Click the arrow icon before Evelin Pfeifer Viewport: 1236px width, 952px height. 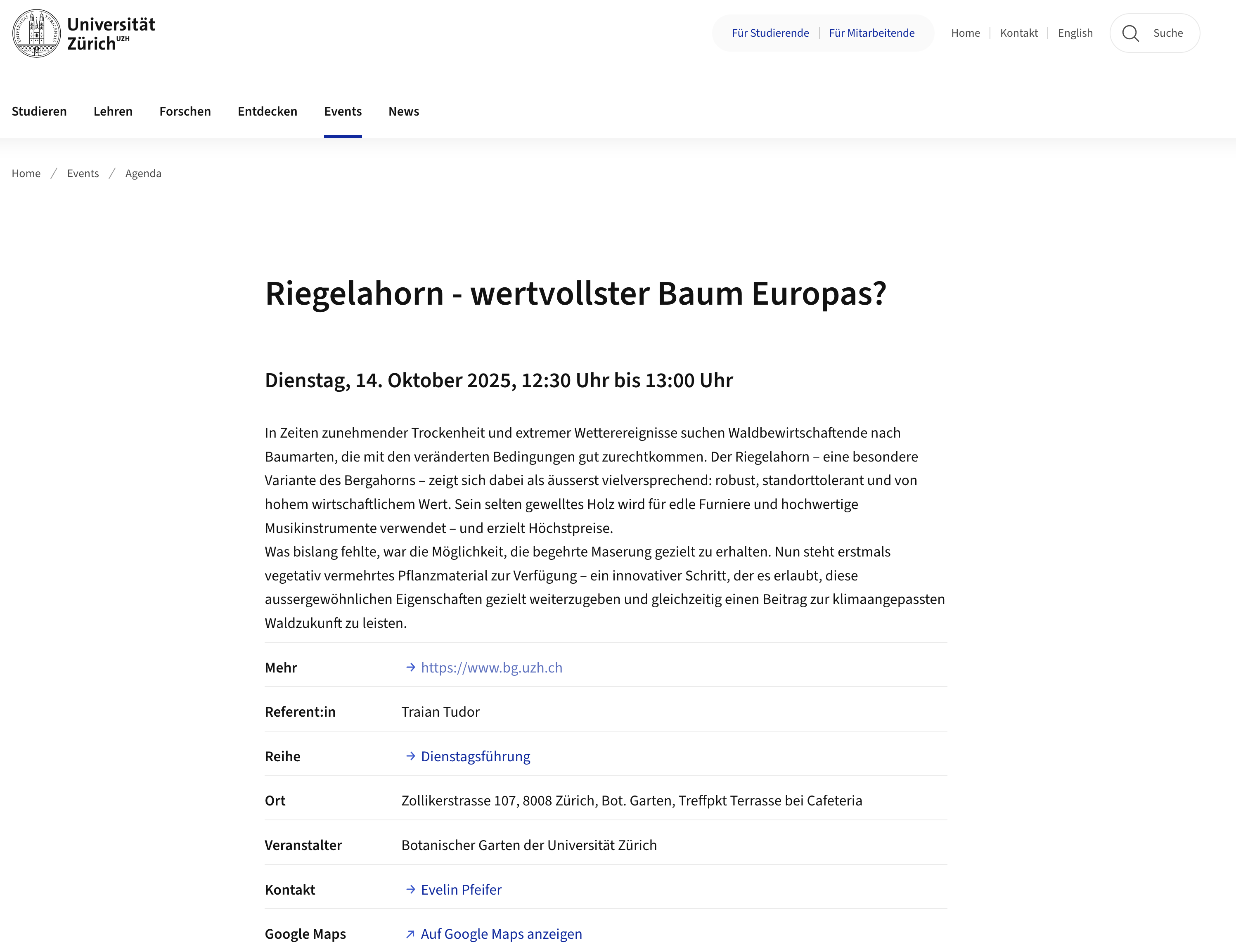coord(410,890)
